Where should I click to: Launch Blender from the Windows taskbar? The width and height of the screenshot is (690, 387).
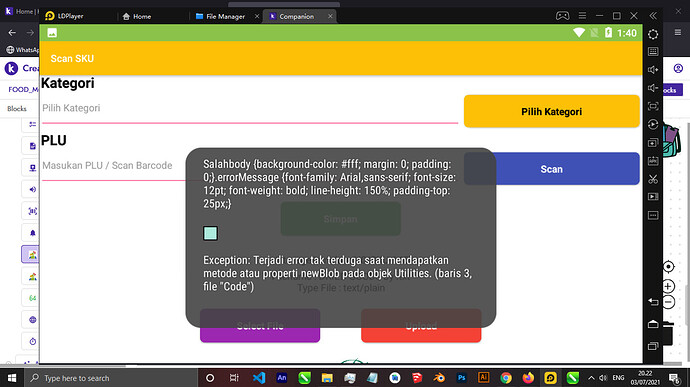439,378
